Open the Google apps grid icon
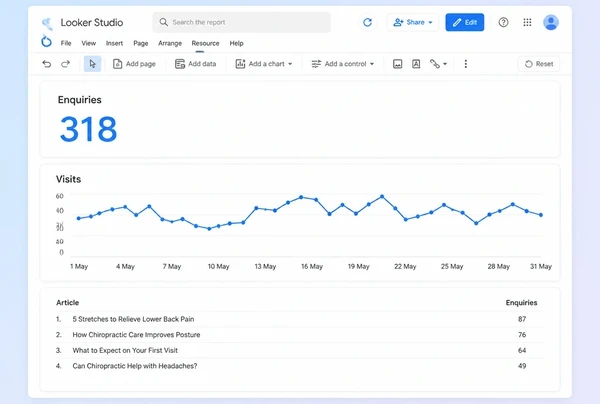The height and width of the screenshot is (404, 600). pos(527,22)
